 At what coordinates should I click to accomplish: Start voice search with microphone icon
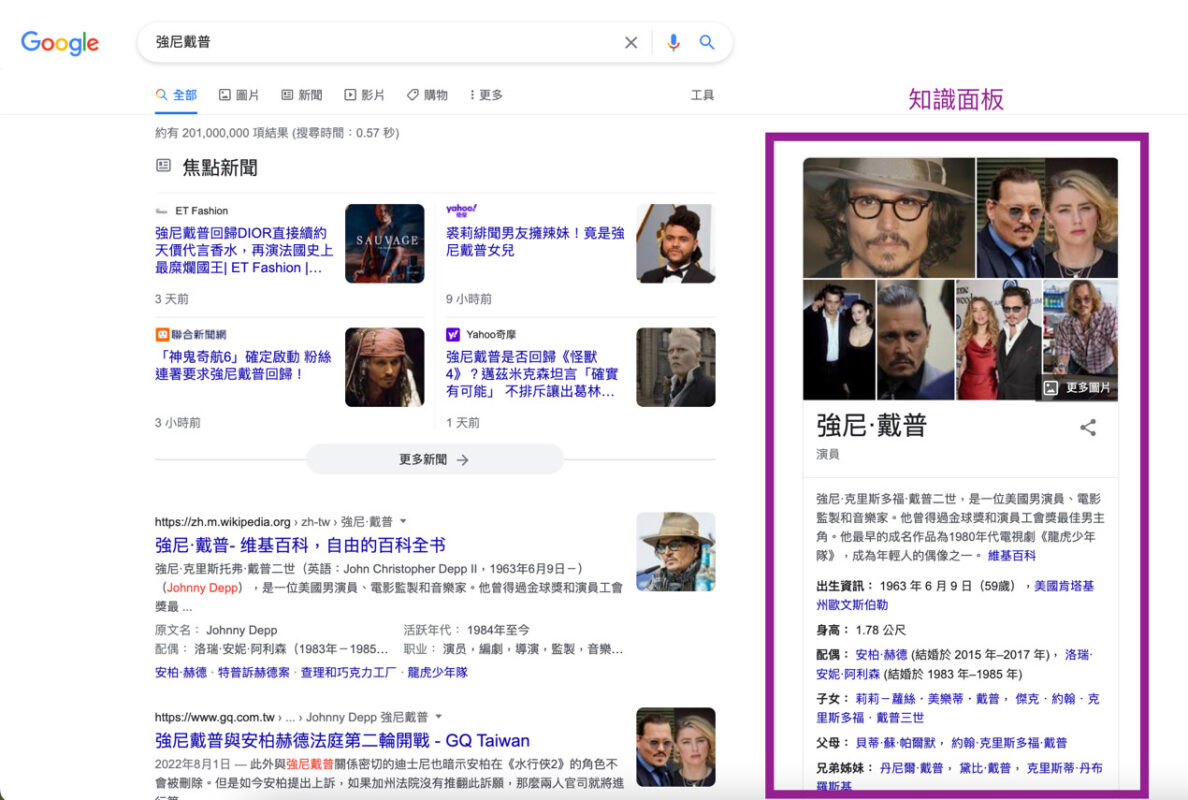click(673, 42)
